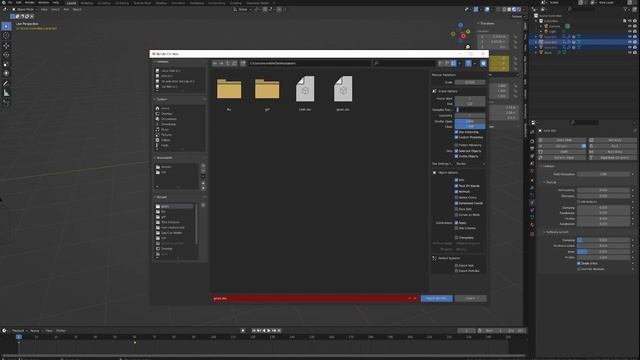The height and width of the screenshot is (360, 640).
Task: Select the Transform tool
Action: (6, 73)
